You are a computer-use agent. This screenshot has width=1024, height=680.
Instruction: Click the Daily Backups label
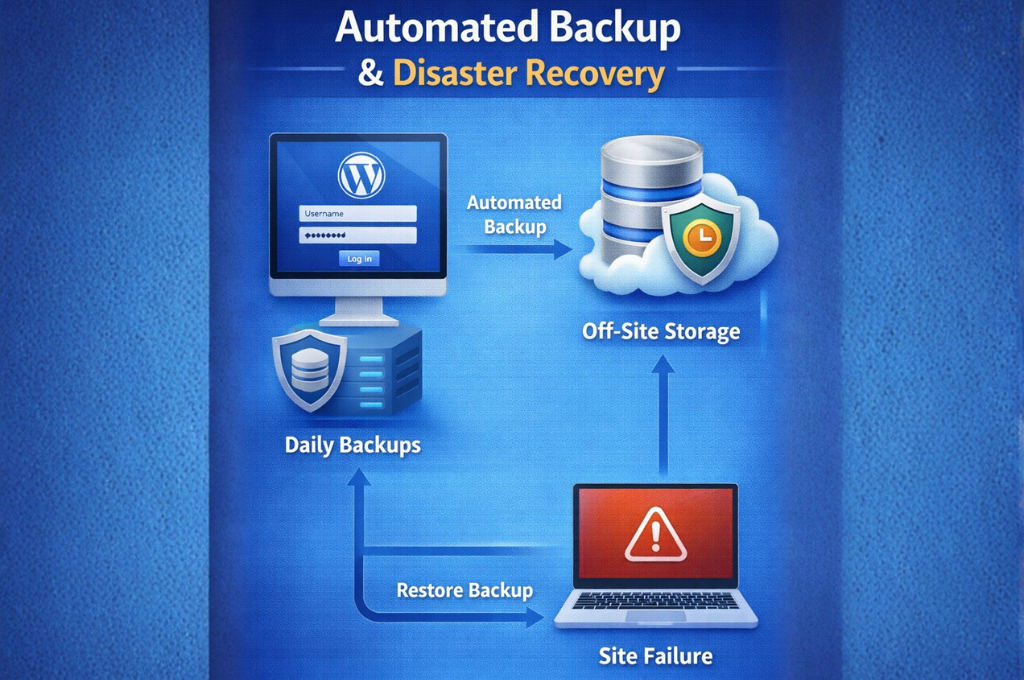pyautogui.click(x=353, y=445)
